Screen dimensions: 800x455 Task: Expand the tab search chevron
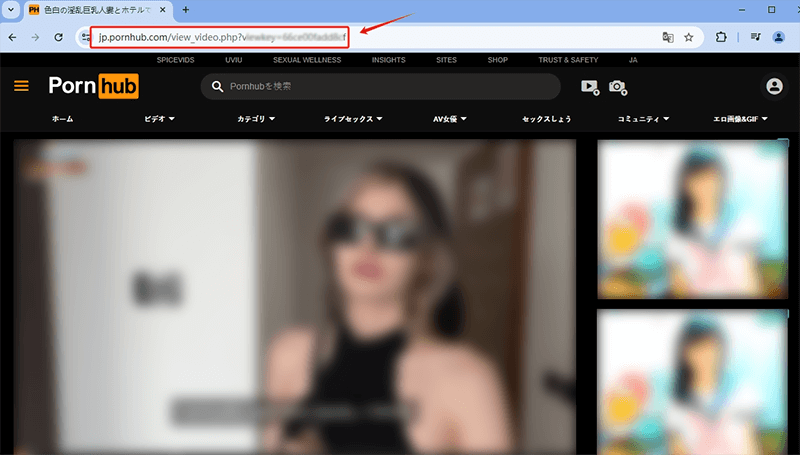(x=11, y=10)
